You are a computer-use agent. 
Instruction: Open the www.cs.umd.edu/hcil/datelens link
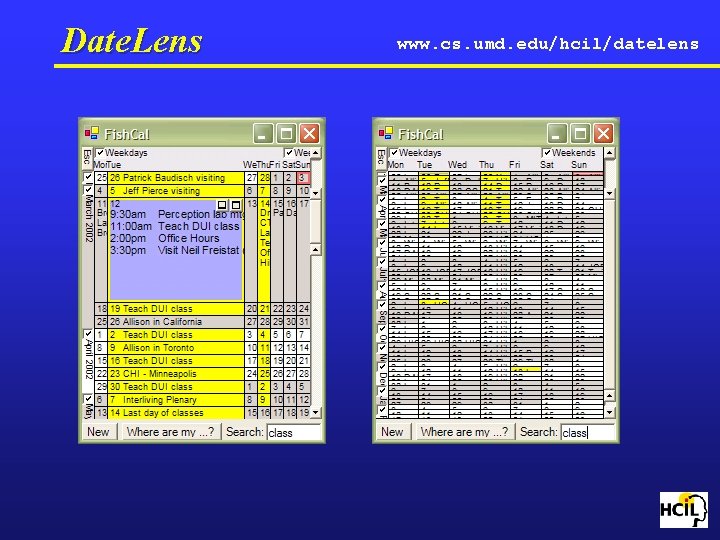[548, 44]
